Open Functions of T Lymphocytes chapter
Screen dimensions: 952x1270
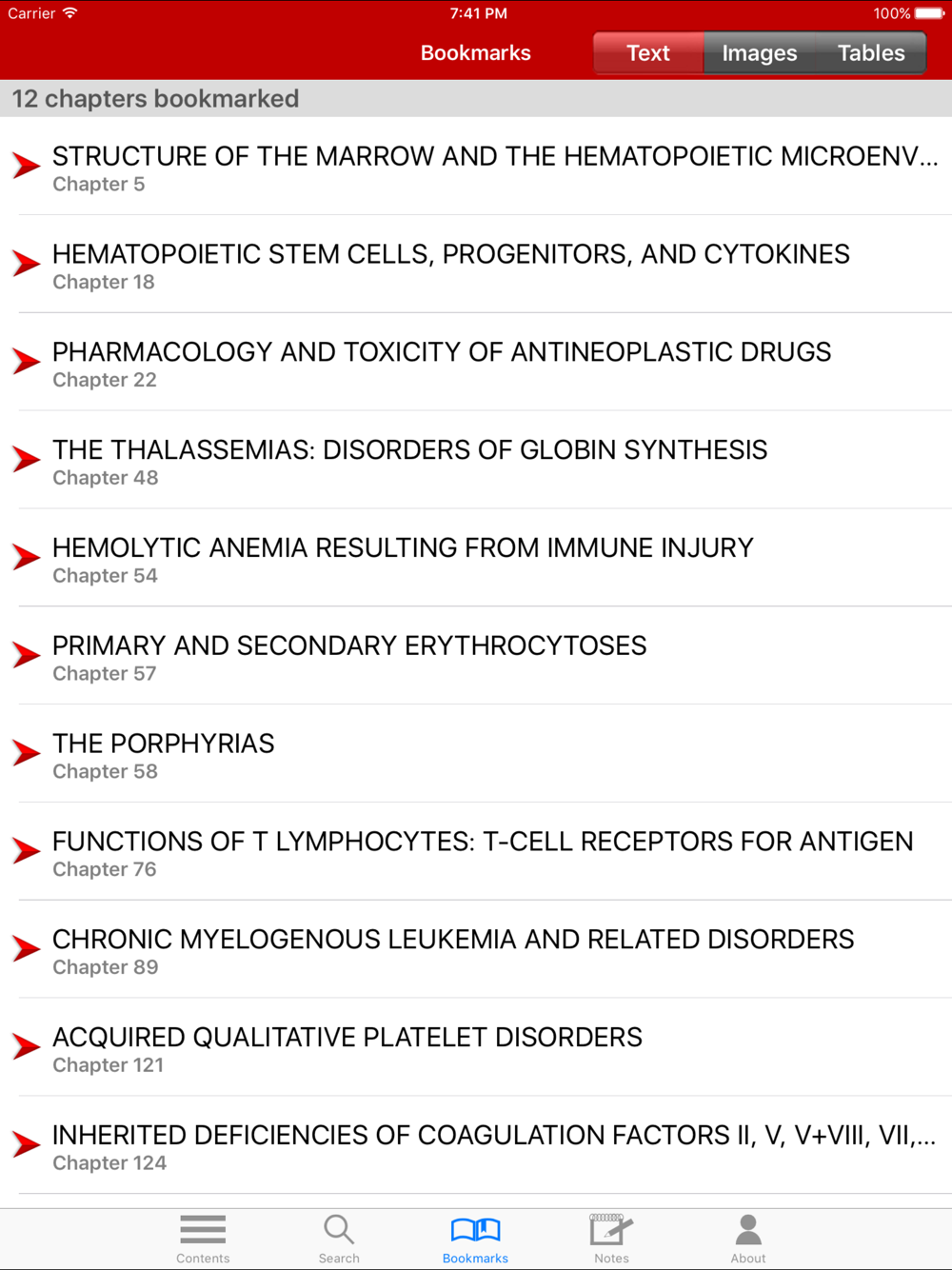pos(476,851)
